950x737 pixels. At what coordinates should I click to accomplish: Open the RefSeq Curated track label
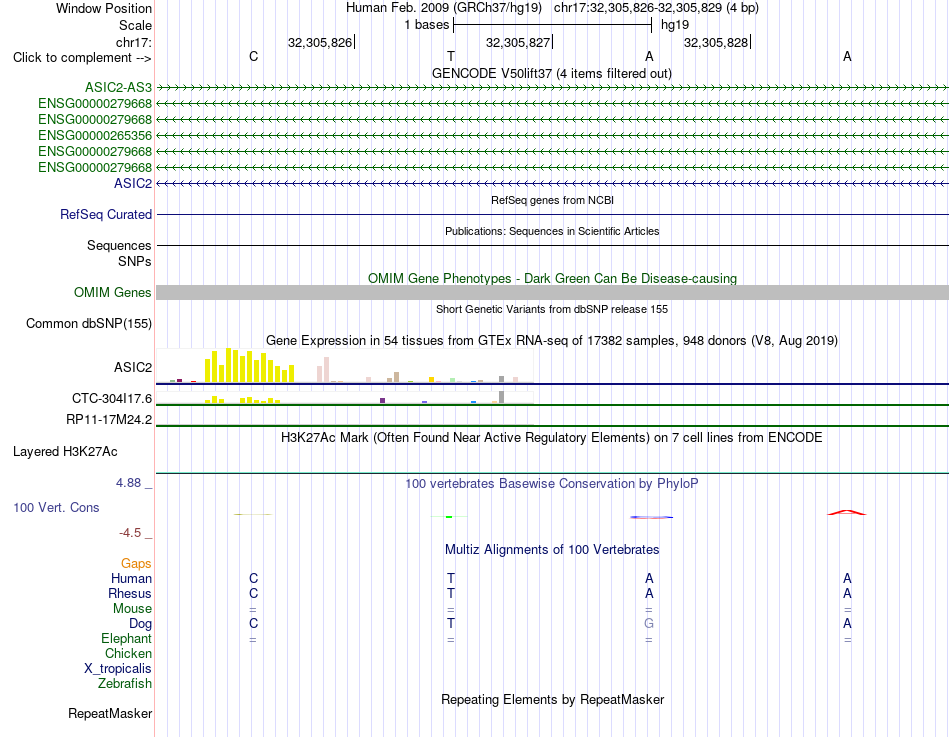[106, 215]
